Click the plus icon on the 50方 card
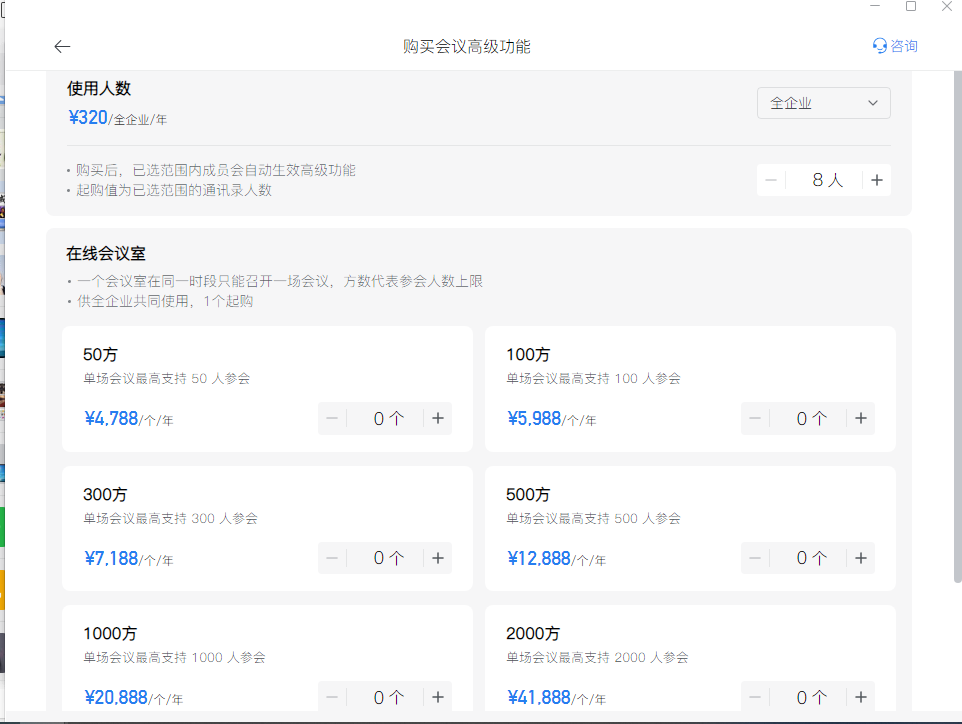The image size is (962, 724). click(437, 418)
